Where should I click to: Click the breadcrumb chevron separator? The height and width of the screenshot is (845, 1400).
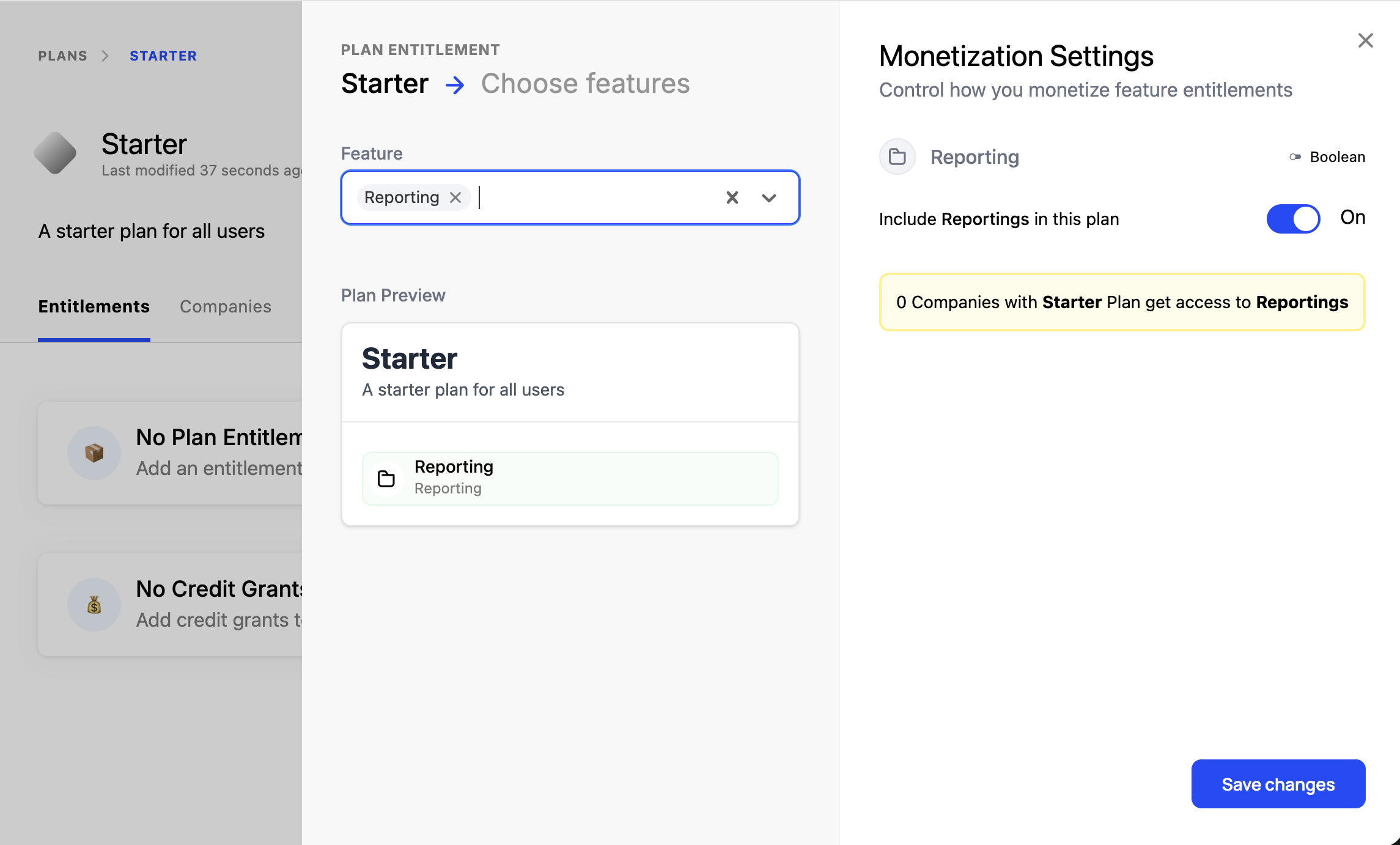click(x=105, y=56)
